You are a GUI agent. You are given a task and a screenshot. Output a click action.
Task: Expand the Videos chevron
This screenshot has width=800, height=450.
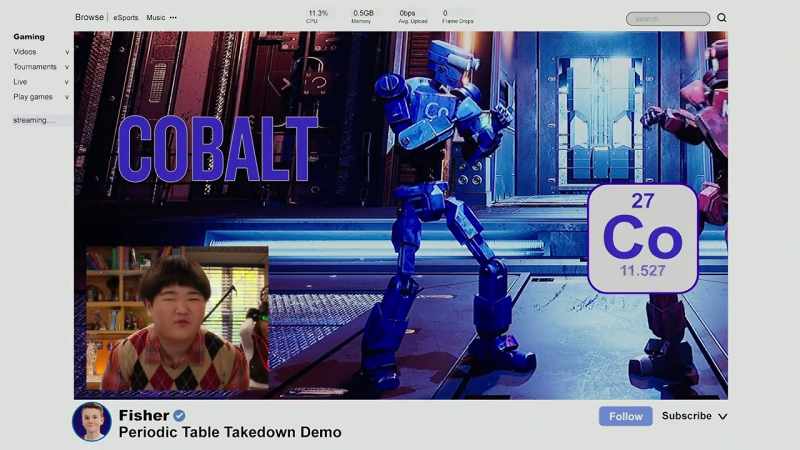point(67,52)
